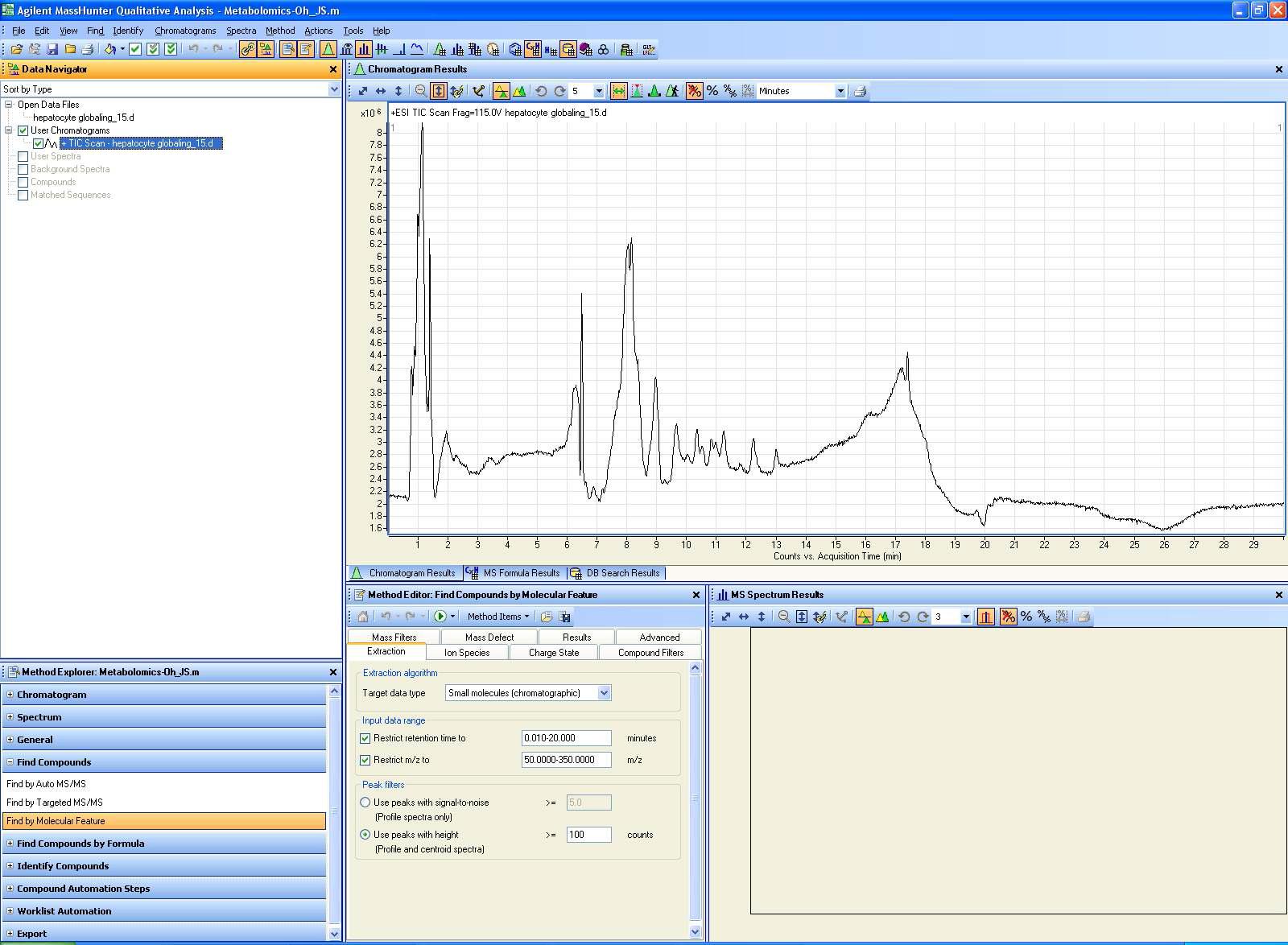Viewport: 1288px width, 945px height.
Task: Uncheck the User Chromatograms checkbox
Action: coord(23,130)
